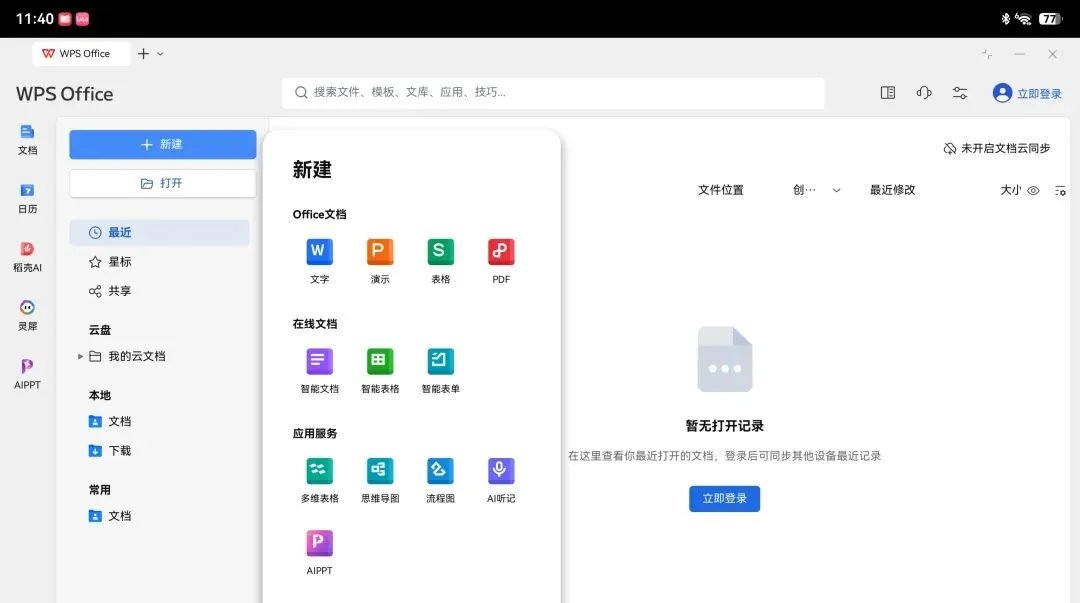Focus the 搜索文件、模板 search box
Screen dimensions: 1080x603
tap(552, 92)
